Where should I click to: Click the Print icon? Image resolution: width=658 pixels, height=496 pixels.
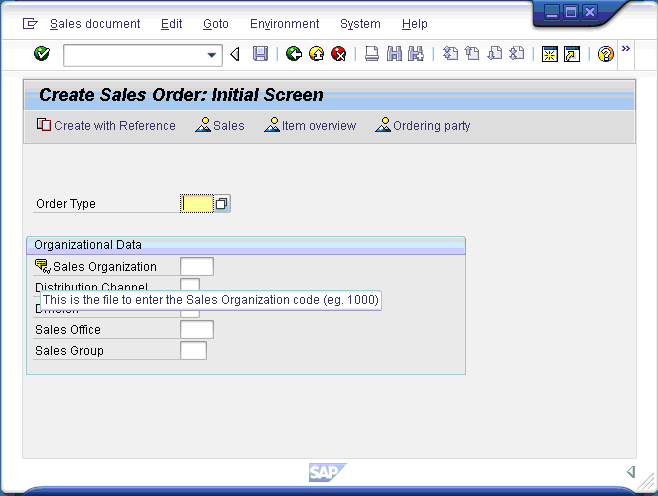[x=372, y=54]
